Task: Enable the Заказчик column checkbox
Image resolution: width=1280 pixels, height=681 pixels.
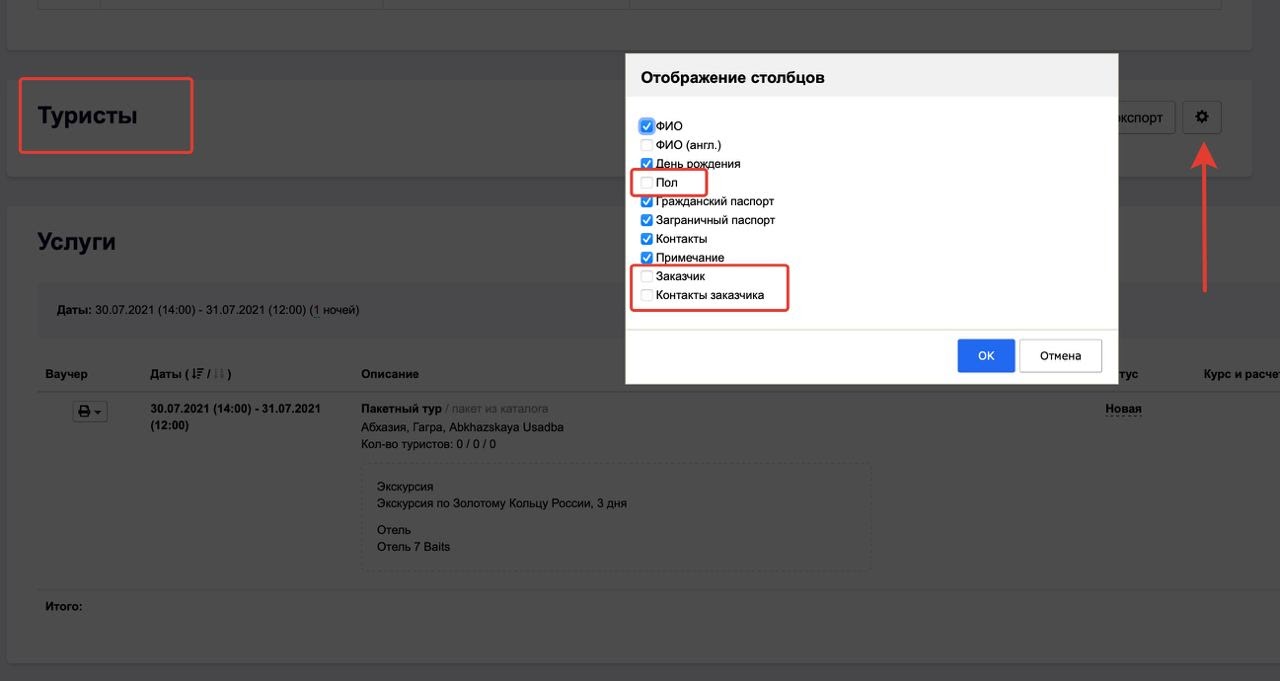Action: [x=647, y=276]
